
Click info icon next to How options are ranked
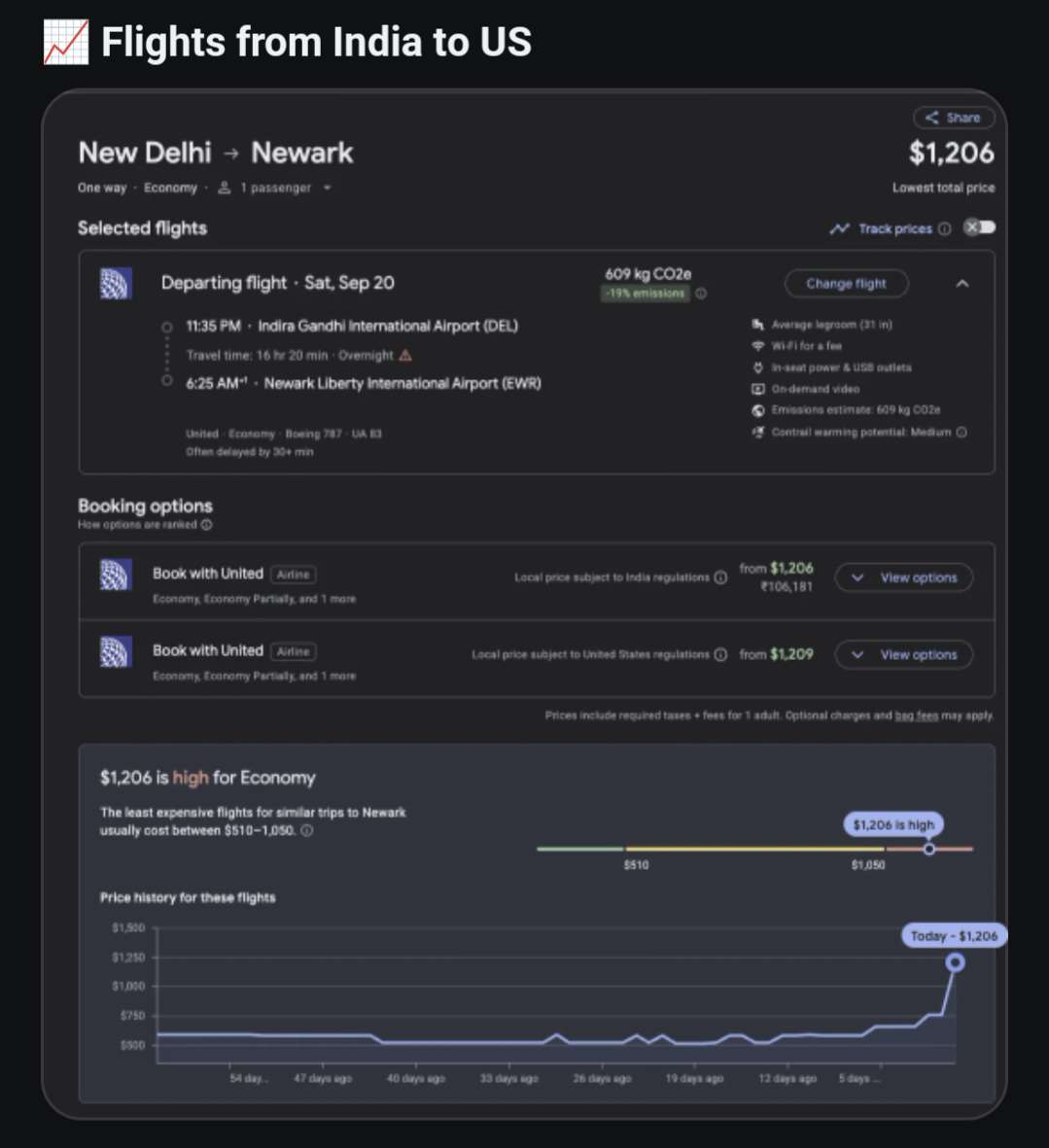point(206,525)
